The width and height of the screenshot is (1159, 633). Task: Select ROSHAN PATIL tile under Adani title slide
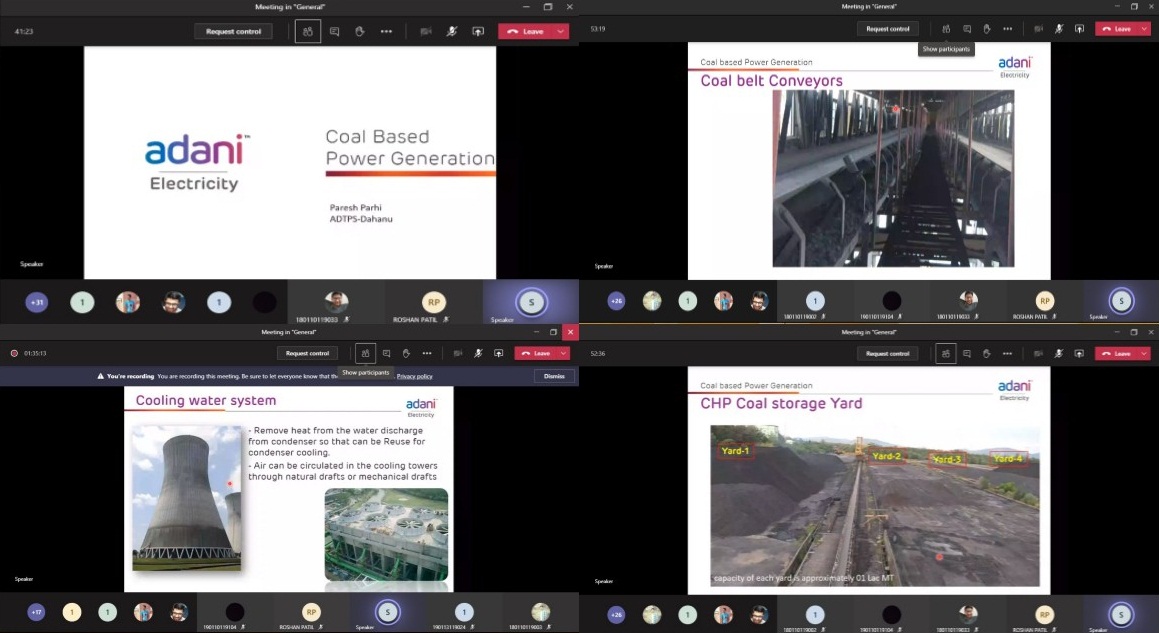pyautogui.click(x=433, y=302)
